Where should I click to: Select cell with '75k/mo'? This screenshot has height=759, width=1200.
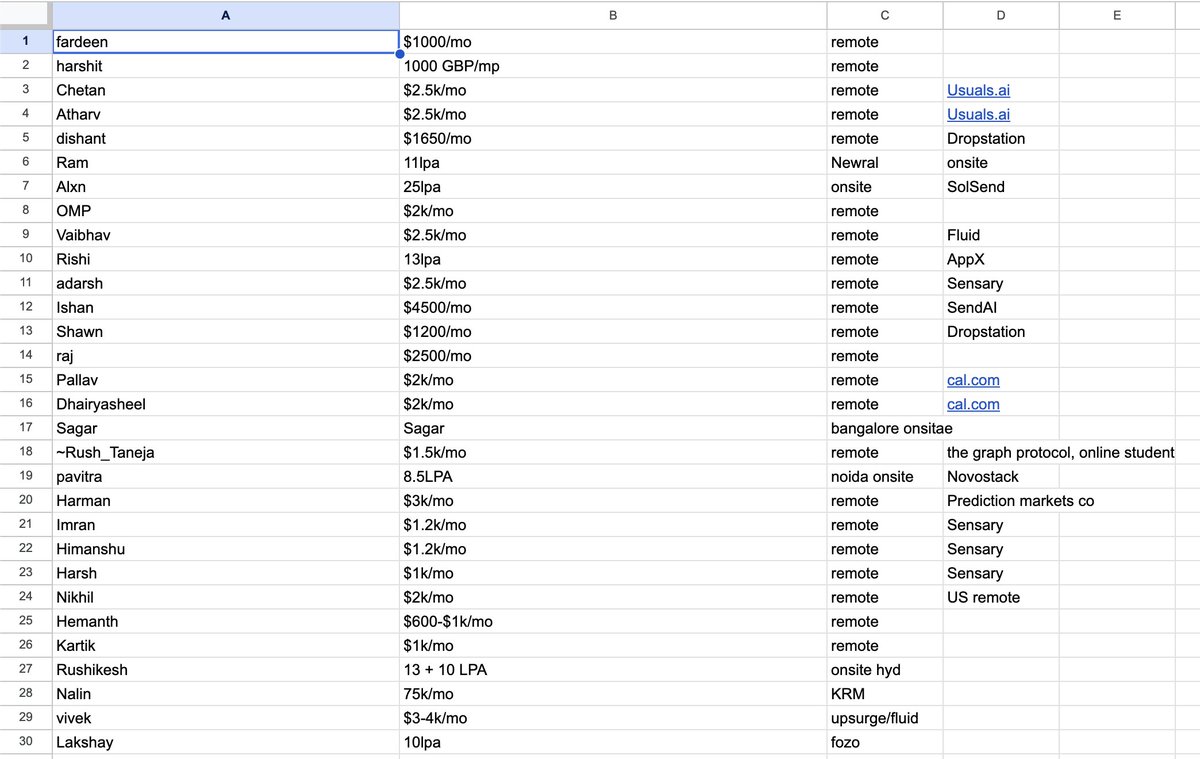(613, 694)
